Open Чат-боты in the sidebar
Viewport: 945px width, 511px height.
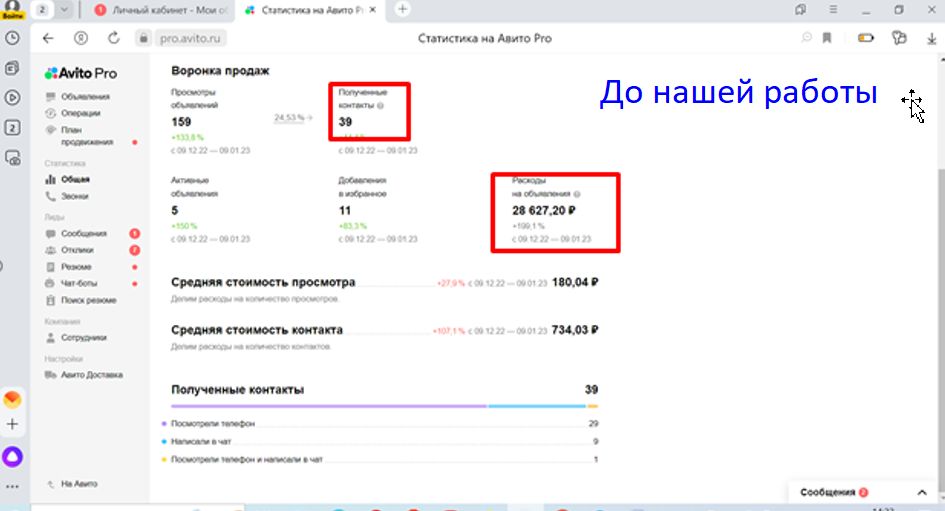point(78,283)
